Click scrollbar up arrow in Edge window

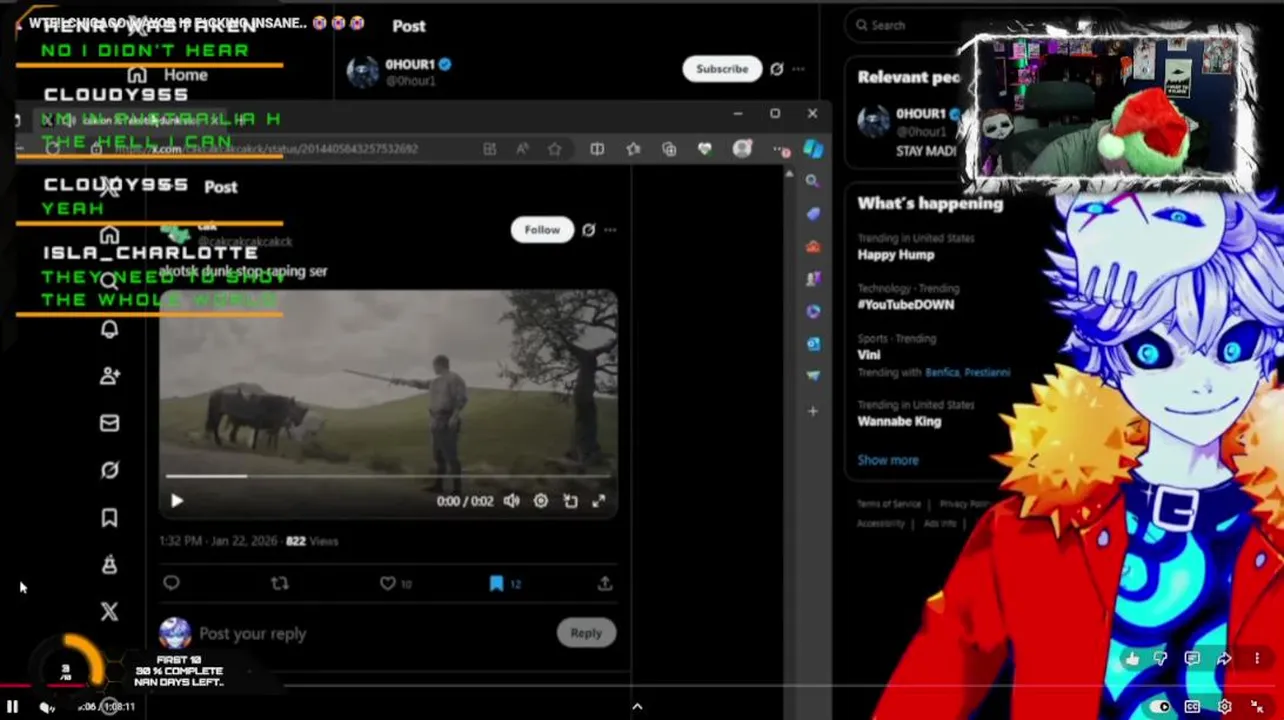pos(789,175)
